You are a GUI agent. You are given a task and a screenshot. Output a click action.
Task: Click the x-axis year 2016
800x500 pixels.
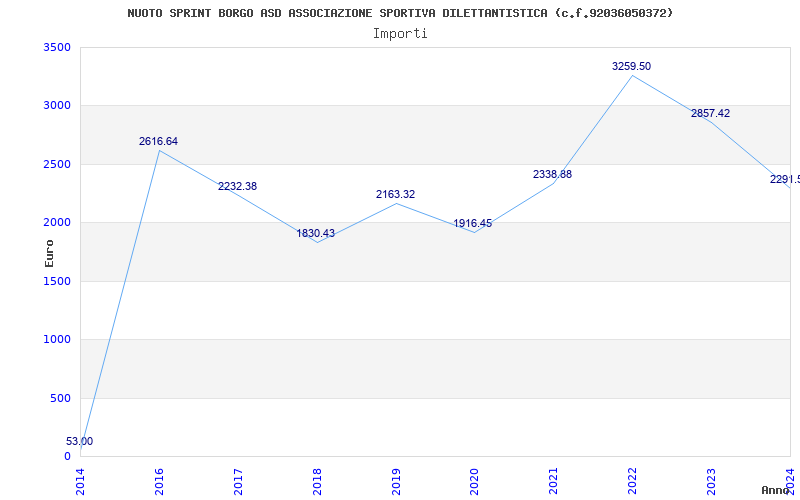159,481
